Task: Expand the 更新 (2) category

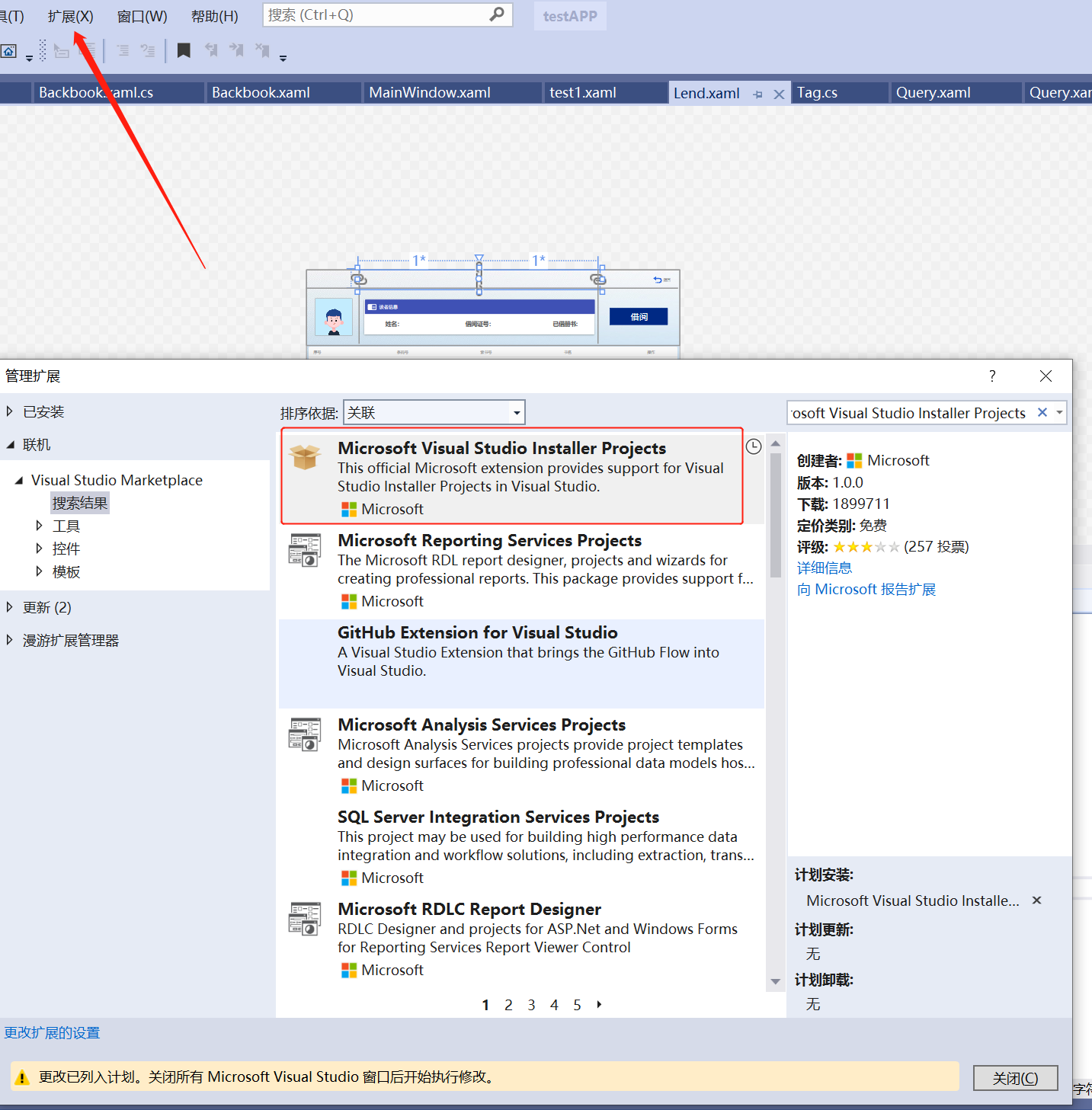Action: 9,607
